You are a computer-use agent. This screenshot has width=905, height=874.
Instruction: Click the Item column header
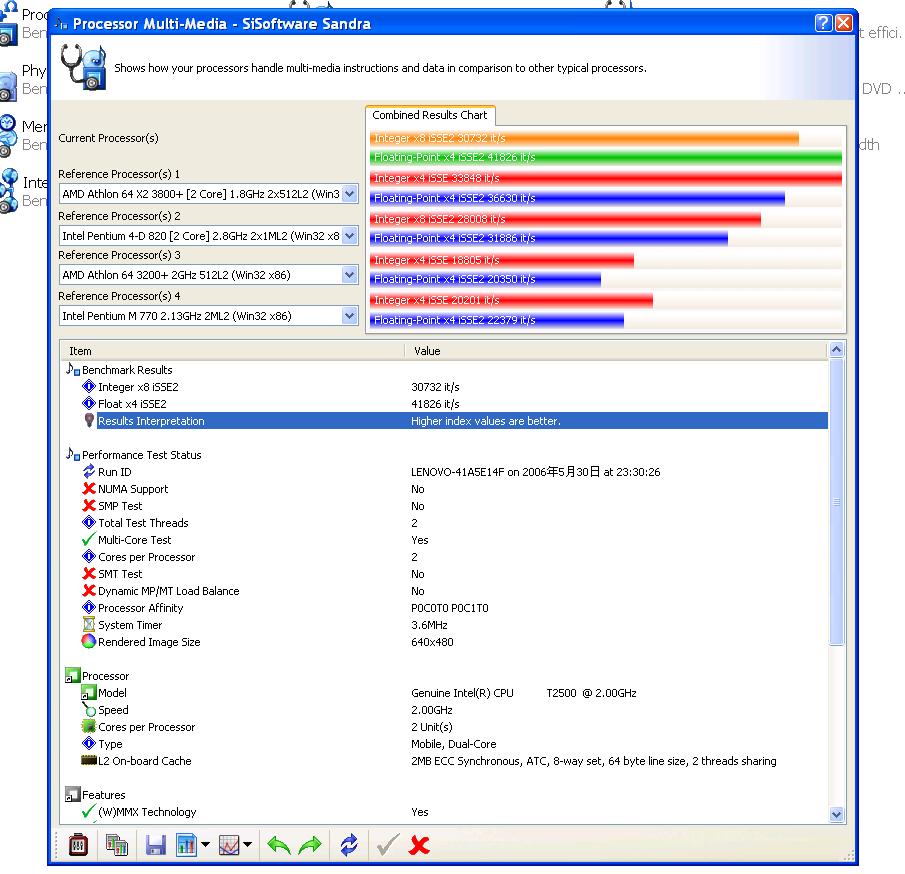[80, 351]
